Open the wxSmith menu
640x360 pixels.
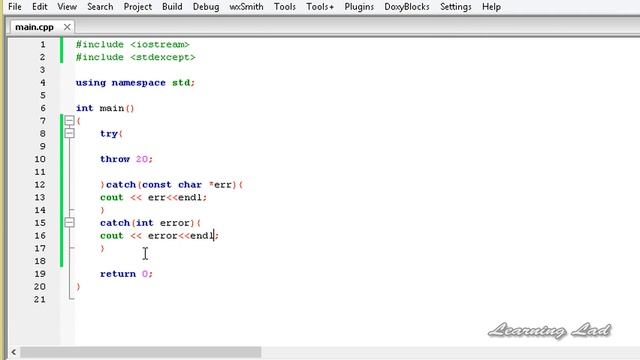click(246, 7)
